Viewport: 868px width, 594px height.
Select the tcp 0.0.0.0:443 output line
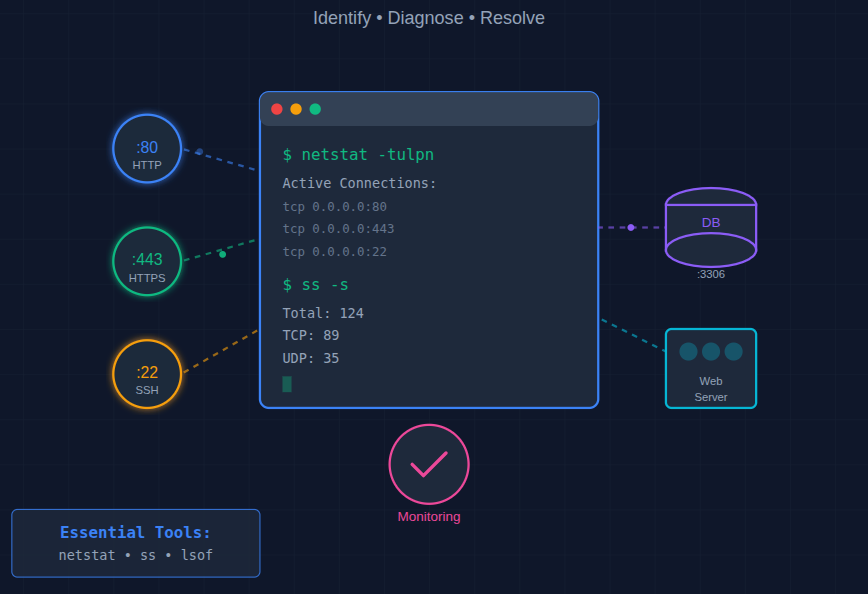coord(338,229)
